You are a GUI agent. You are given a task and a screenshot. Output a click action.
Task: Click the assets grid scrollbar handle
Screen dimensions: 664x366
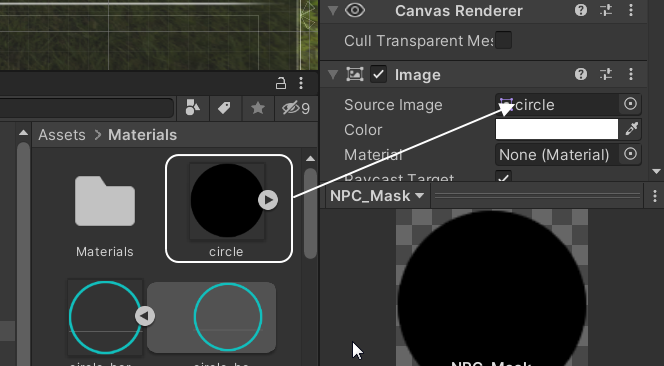click(x=310, y=213)
